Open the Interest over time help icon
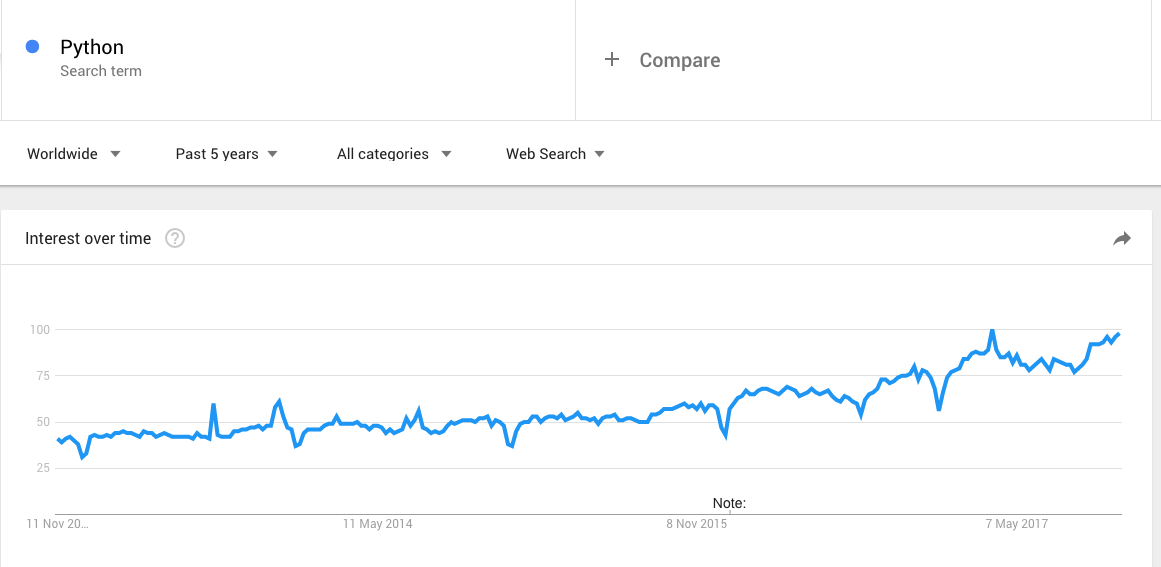Viewport: 1161px width, 567px height. coord(175,238)
